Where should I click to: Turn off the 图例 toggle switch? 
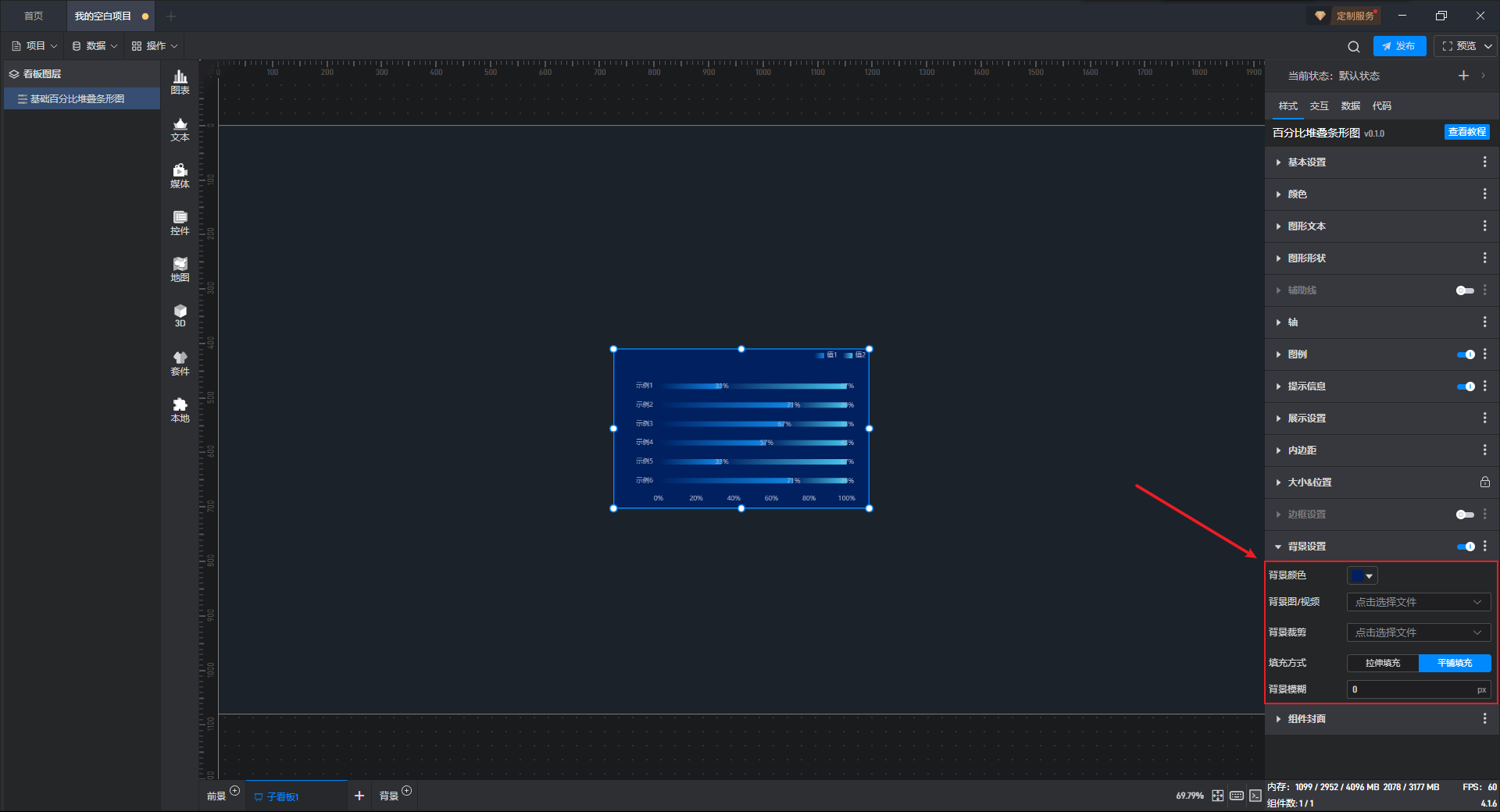tap(1466, 354)
